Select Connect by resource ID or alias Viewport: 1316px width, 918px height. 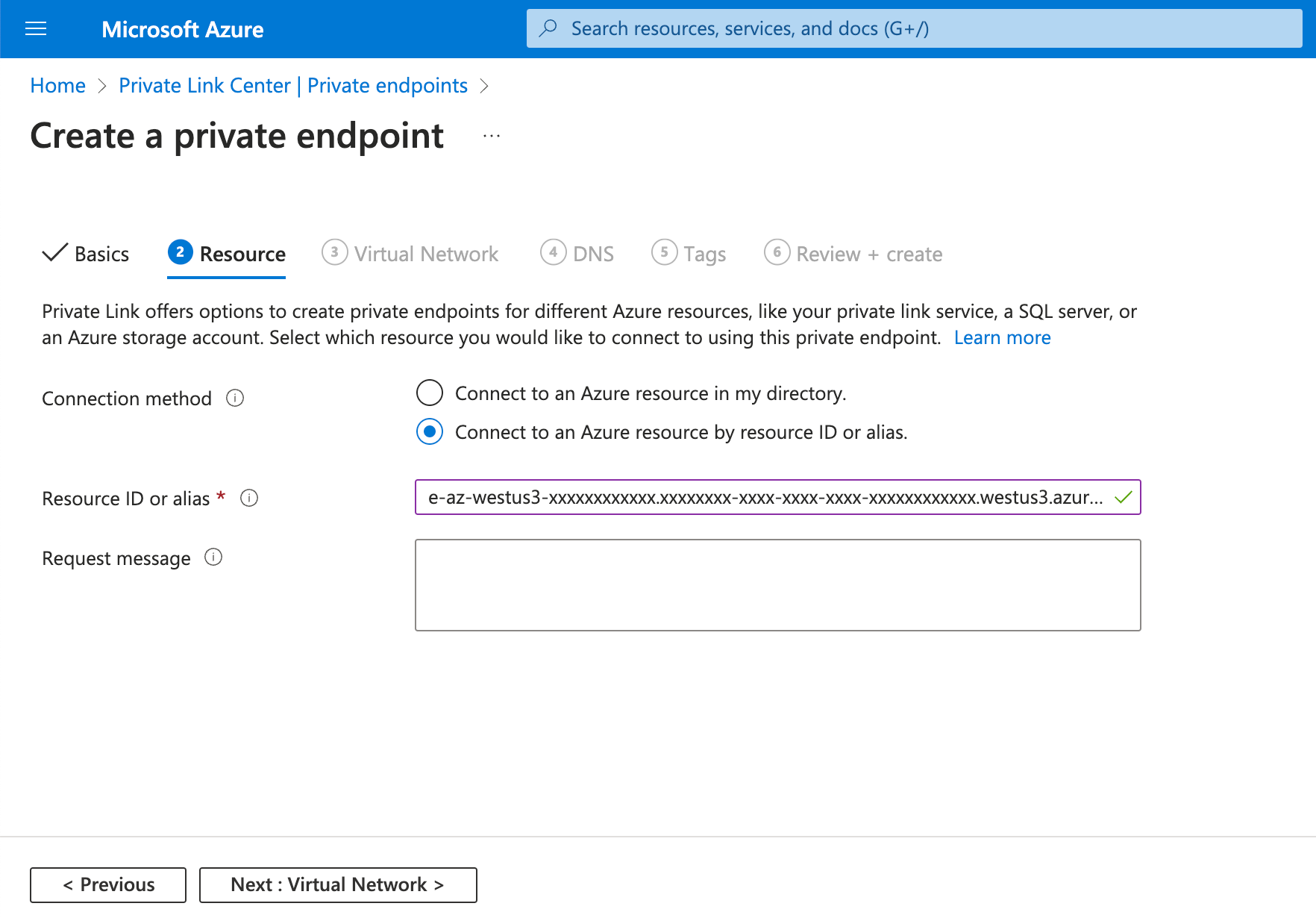point(430,432)
